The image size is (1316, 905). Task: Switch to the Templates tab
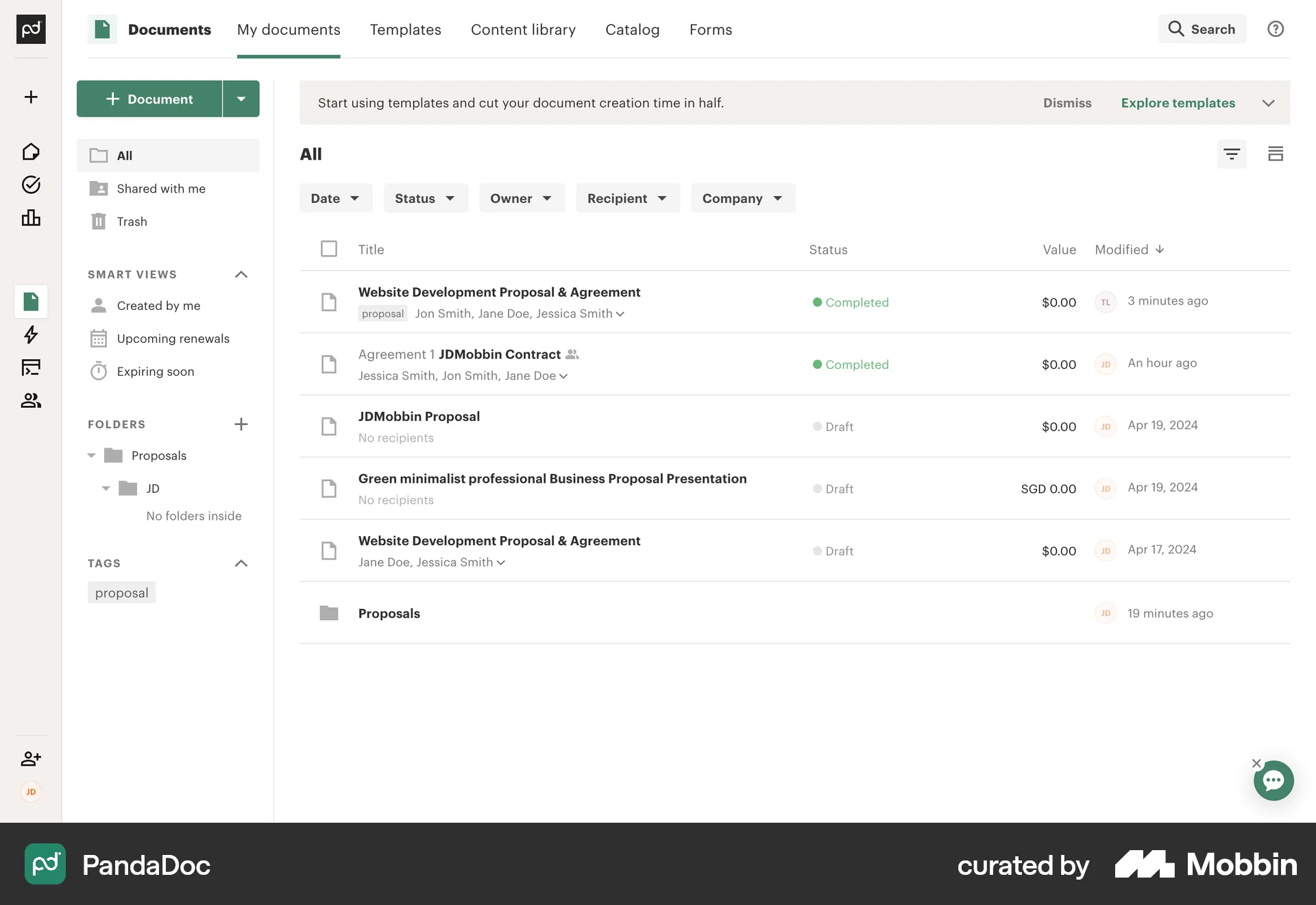tap(405, 29)
